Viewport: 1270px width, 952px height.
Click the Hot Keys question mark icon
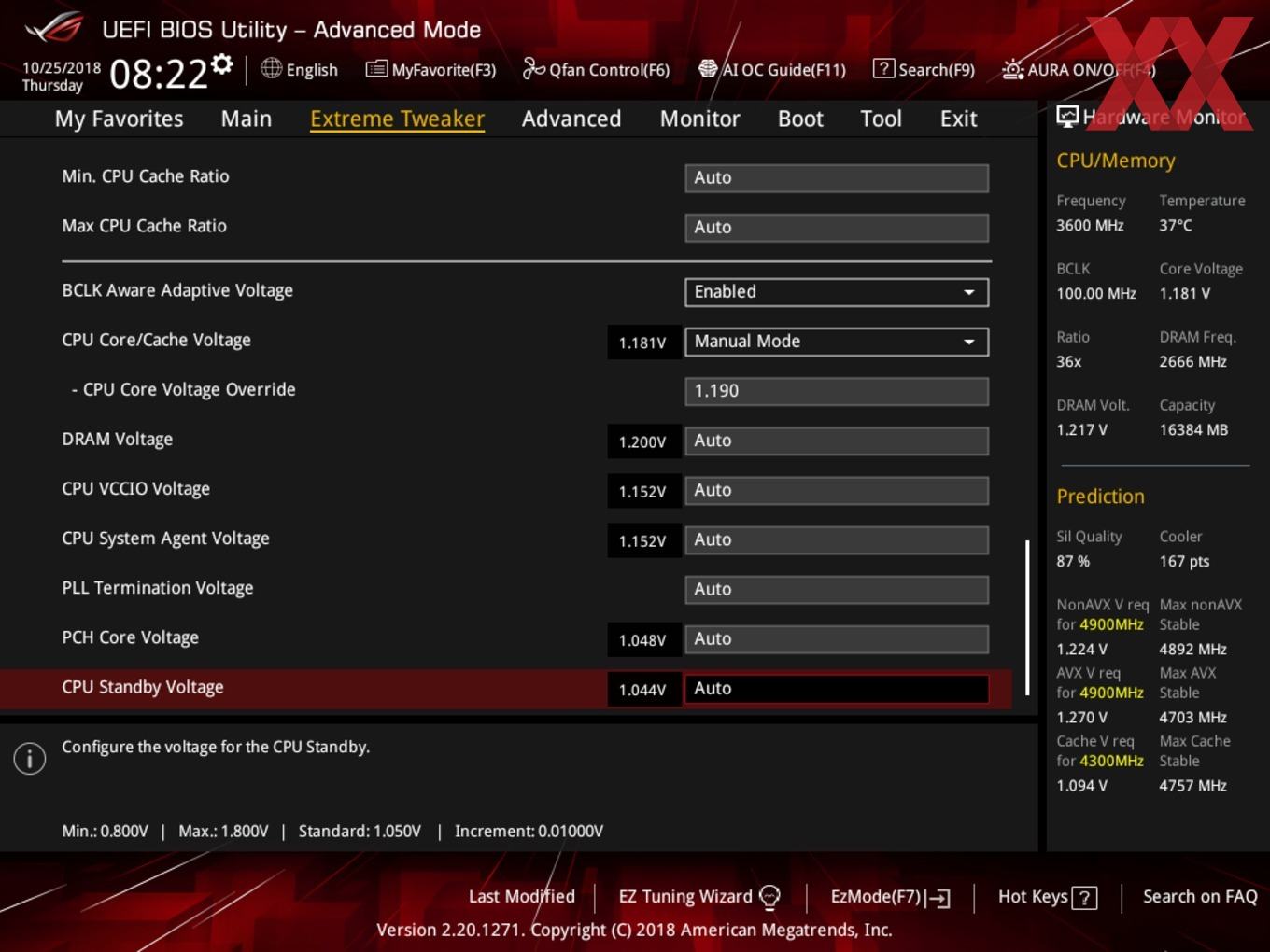click(1084, 898)
